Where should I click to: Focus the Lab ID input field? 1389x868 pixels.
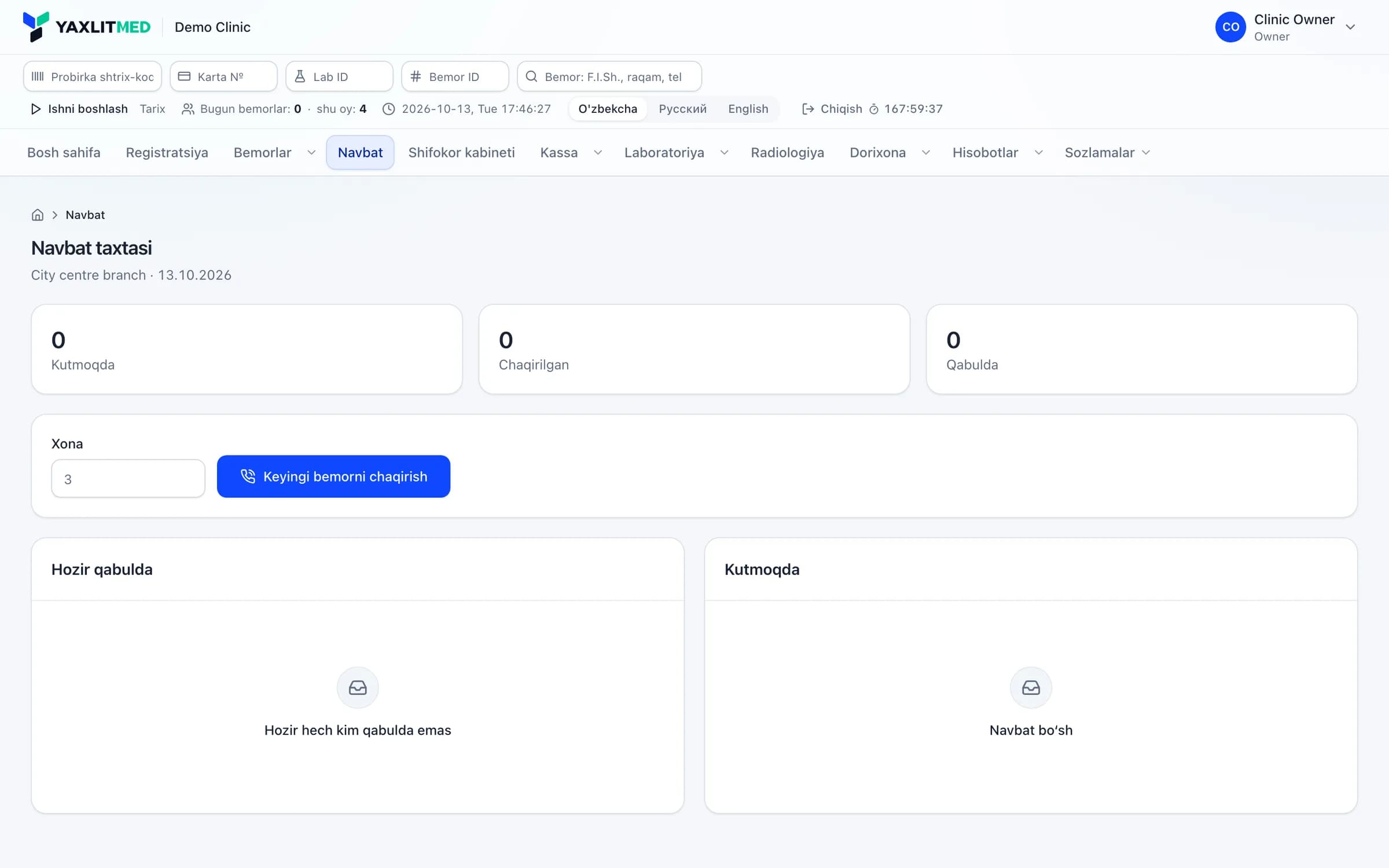point(339,76)
